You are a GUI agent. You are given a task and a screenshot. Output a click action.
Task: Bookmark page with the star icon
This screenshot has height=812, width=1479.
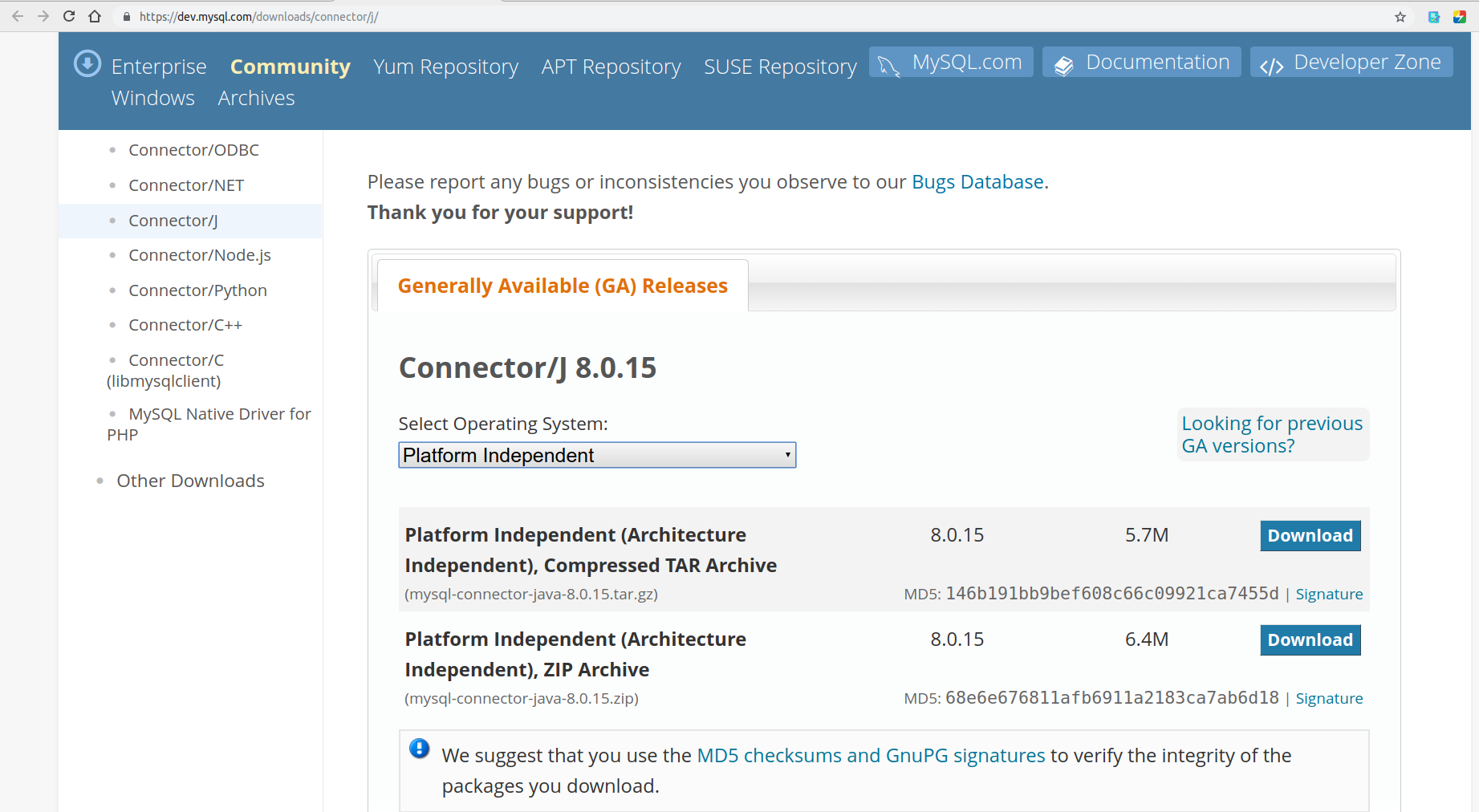point(1400,17)
